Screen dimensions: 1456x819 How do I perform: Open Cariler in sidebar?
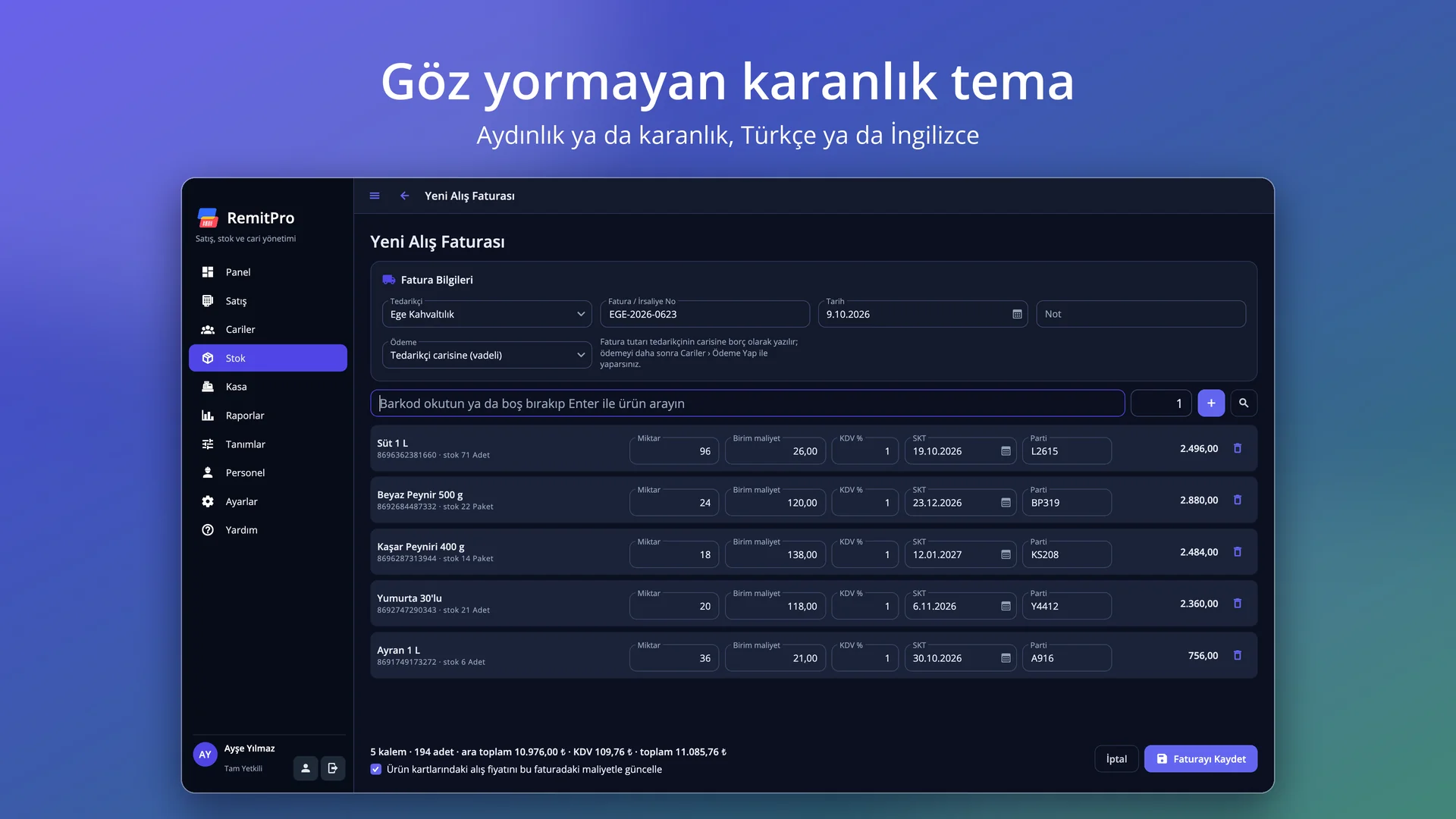click(x=268, y=329)
